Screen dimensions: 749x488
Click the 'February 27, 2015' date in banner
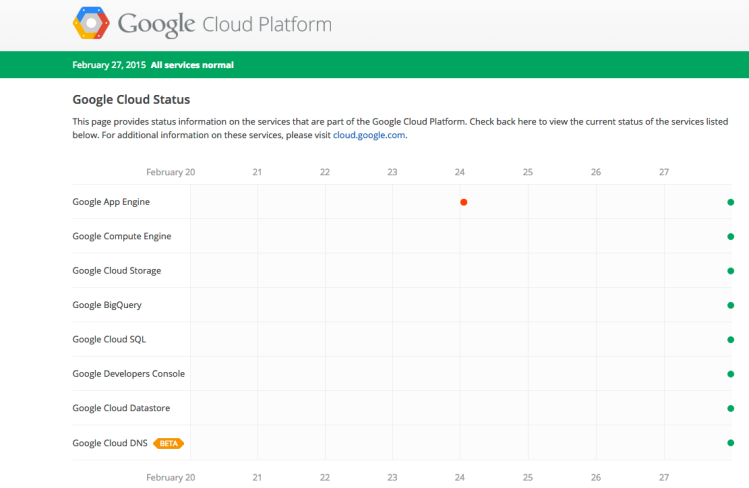[x=109, y=65]
